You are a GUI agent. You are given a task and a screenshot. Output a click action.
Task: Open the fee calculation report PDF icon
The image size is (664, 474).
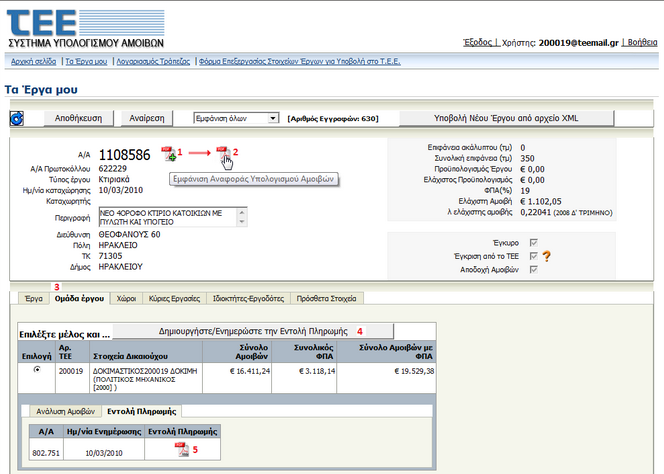click(223, 153)
